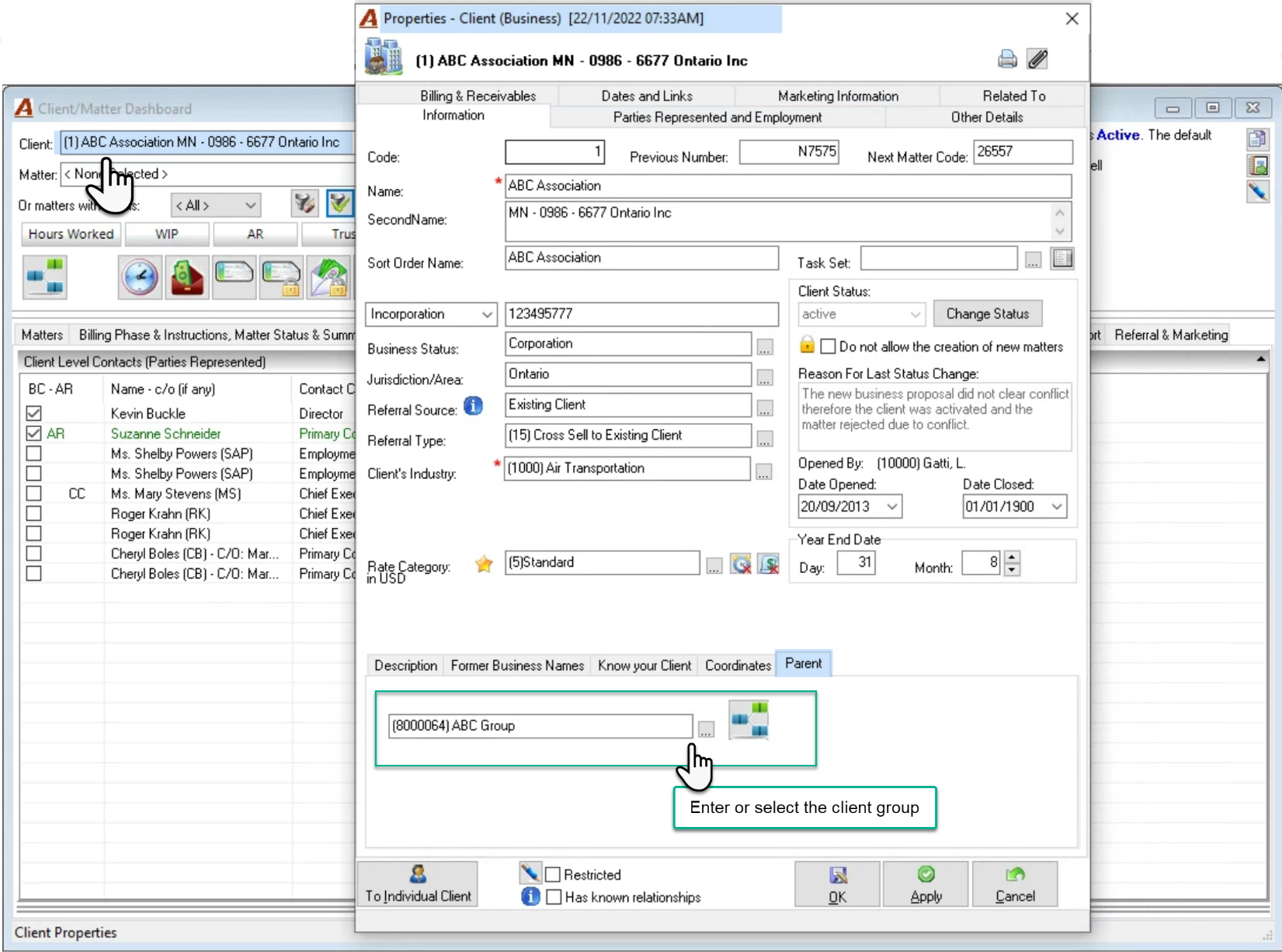Click the rate remove icon with red X
Image resolution: width=1282 pixels, height=952 pixels.
768,564
